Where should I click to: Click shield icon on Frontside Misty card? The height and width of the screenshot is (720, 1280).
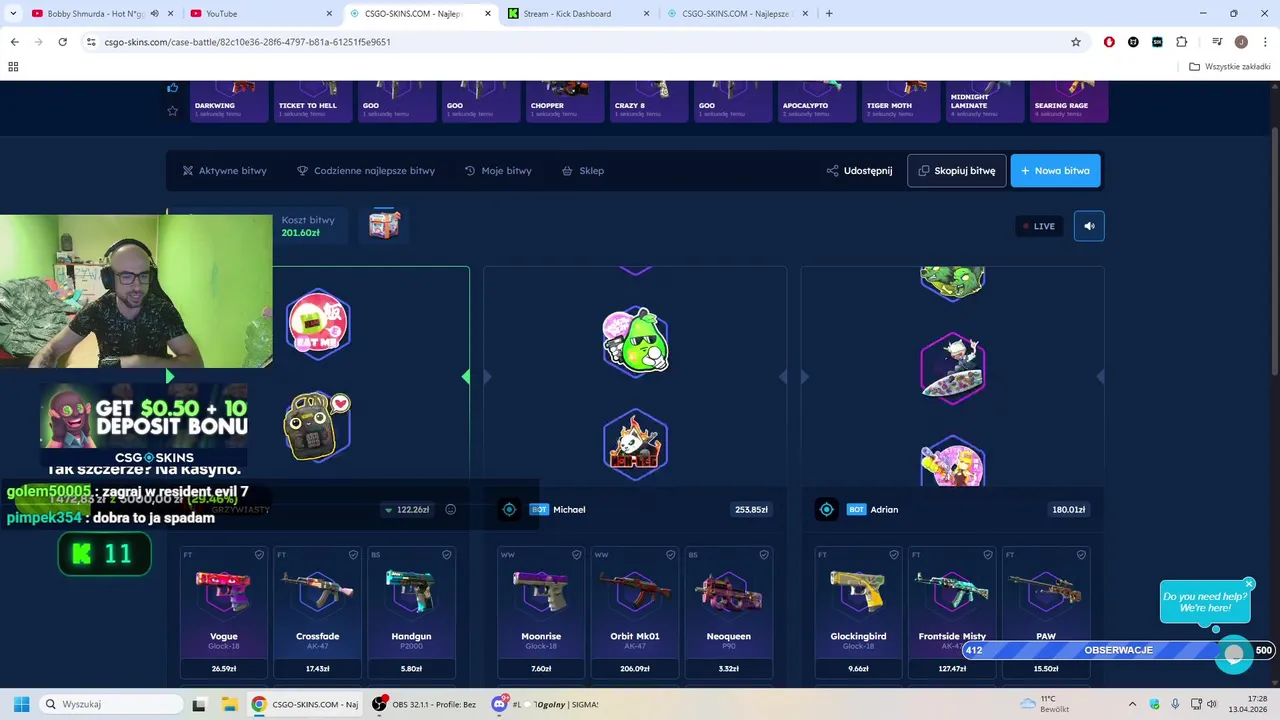pos(987,555)
